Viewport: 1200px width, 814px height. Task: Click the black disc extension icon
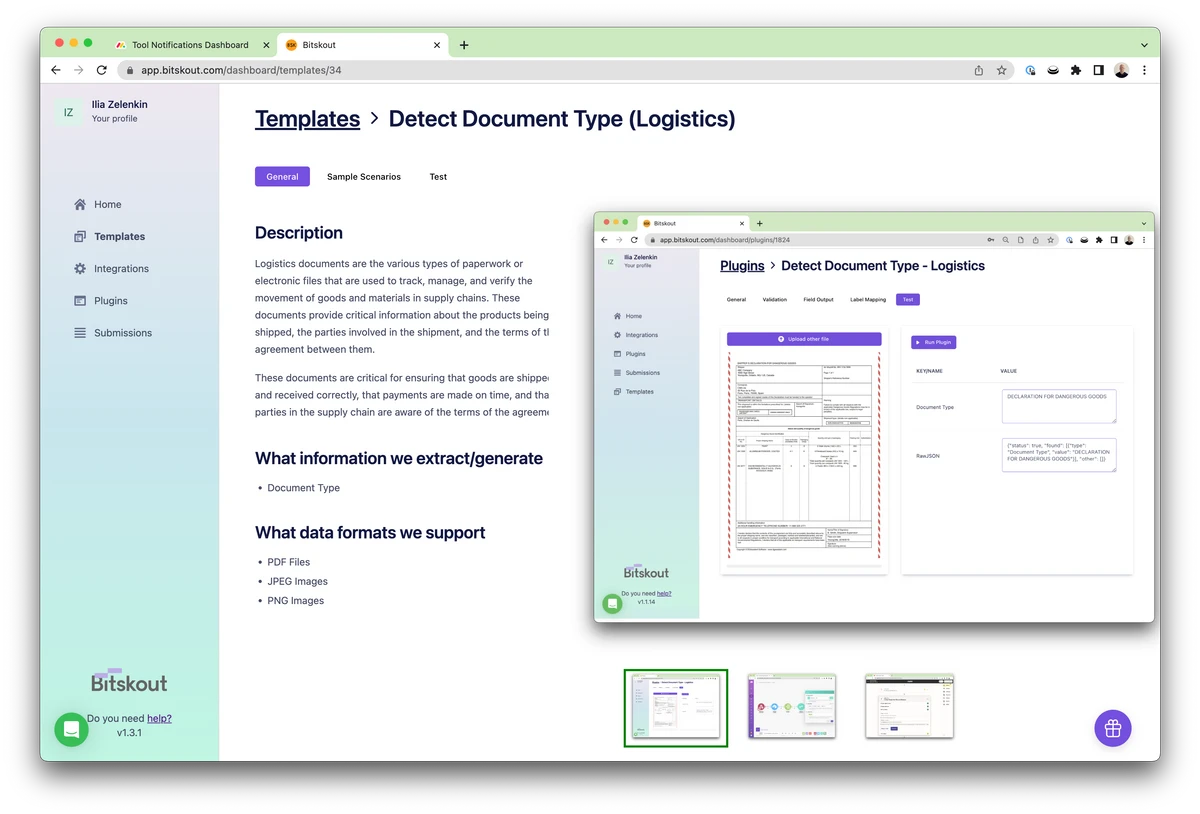pyautogui.click(x=1053, y=70)
